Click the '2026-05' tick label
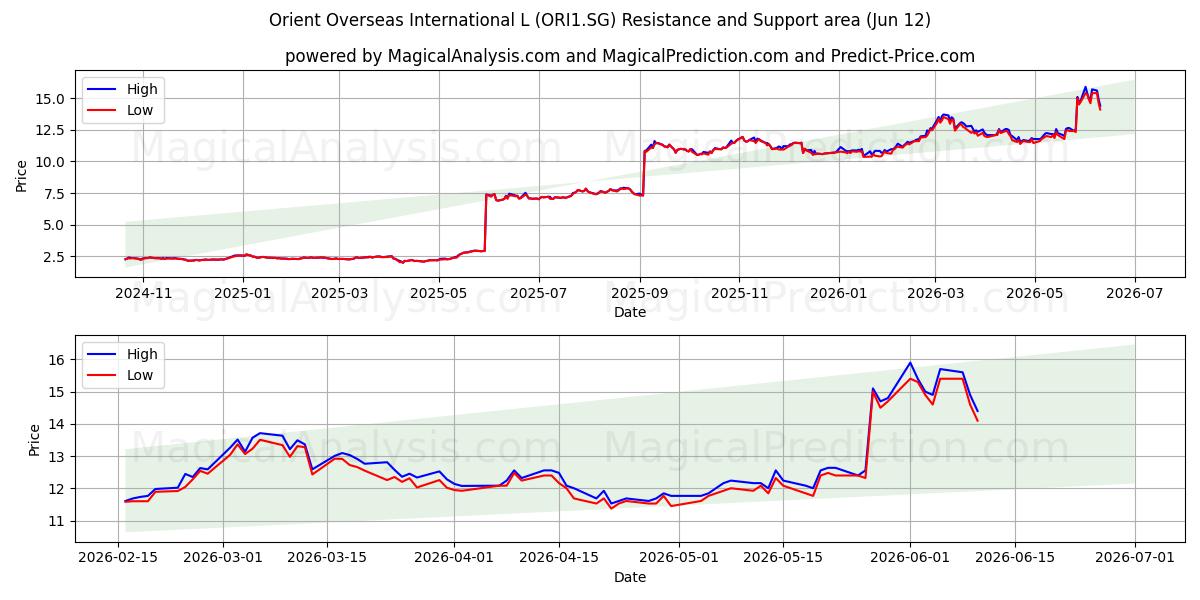 [1034, 293]
